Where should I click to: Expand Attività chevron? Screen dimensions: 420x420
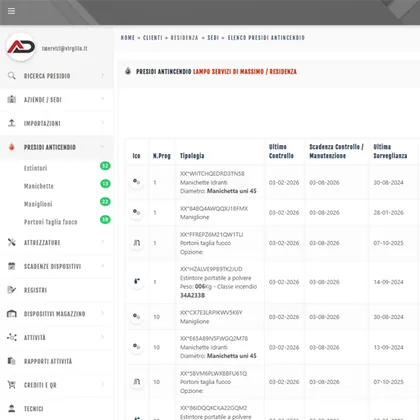[103, 337]
